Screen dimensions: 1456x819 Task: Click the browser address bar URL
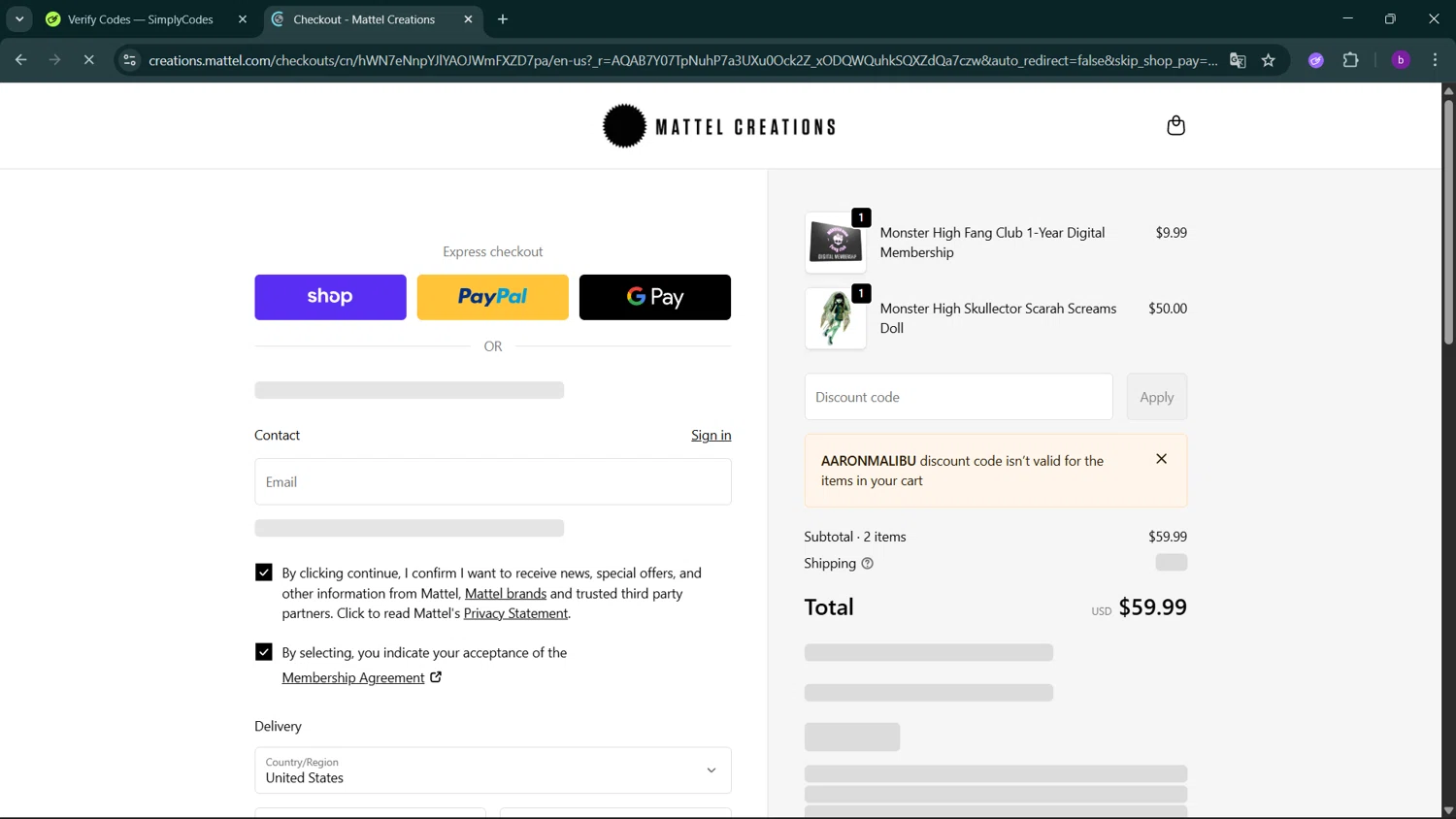[683, 60]
